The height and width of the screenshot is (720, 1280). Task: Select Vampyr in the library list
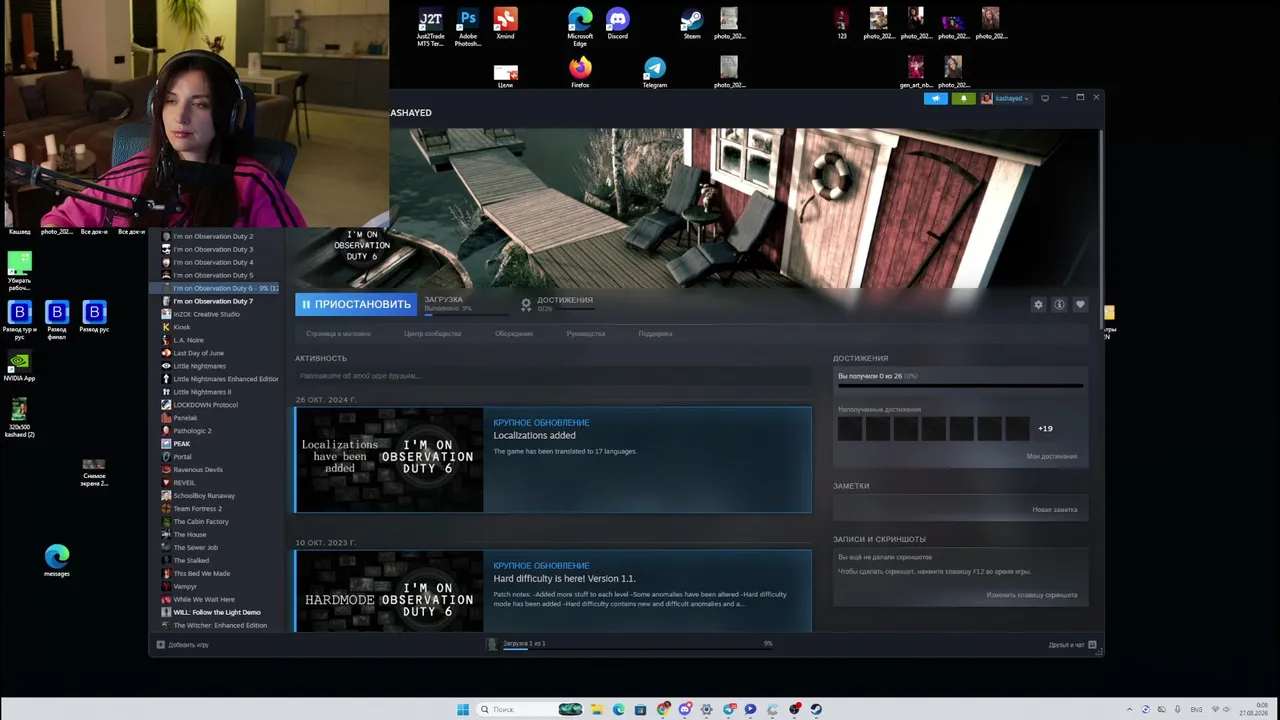185,587
